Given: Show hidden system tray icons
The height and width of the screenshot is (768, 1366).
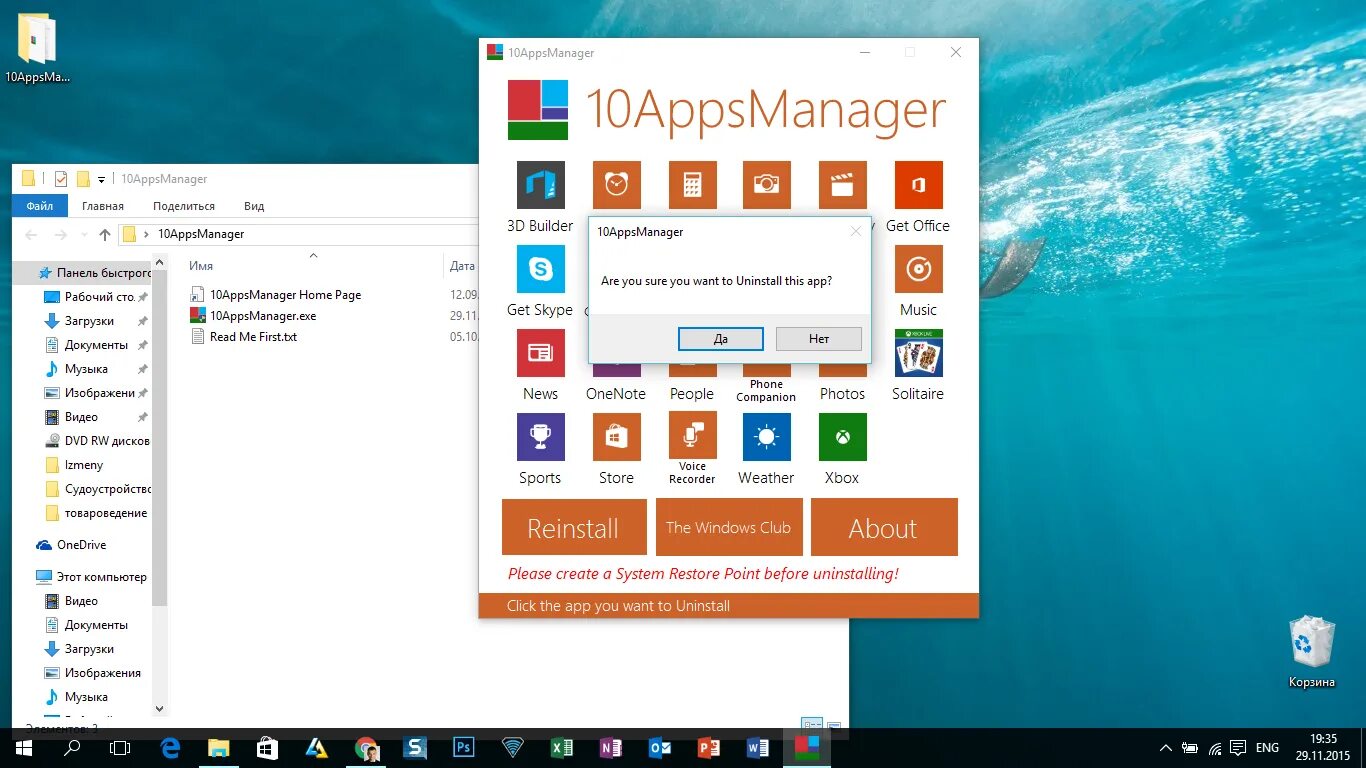Looking at the screenshot, I should click(1165, 748).
